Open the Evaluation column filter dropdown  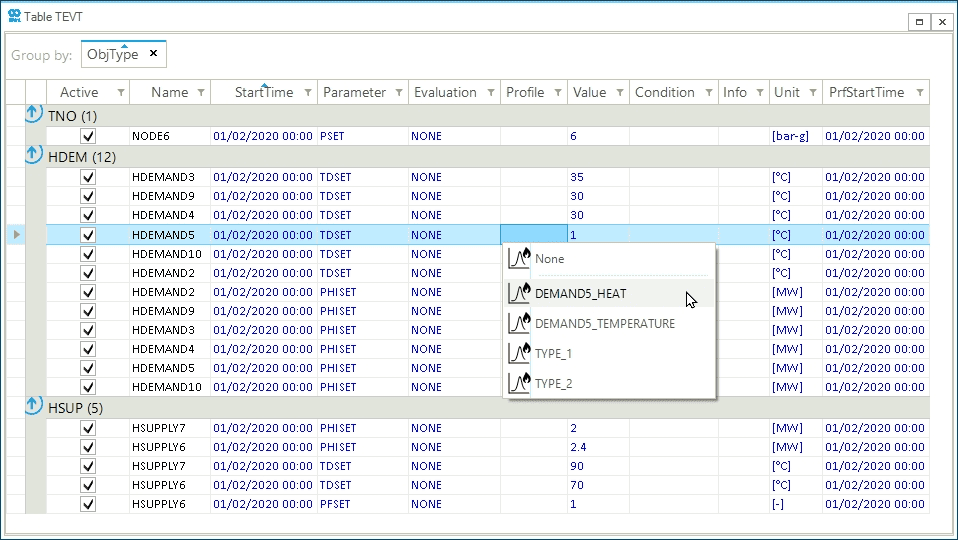point(491,93)
